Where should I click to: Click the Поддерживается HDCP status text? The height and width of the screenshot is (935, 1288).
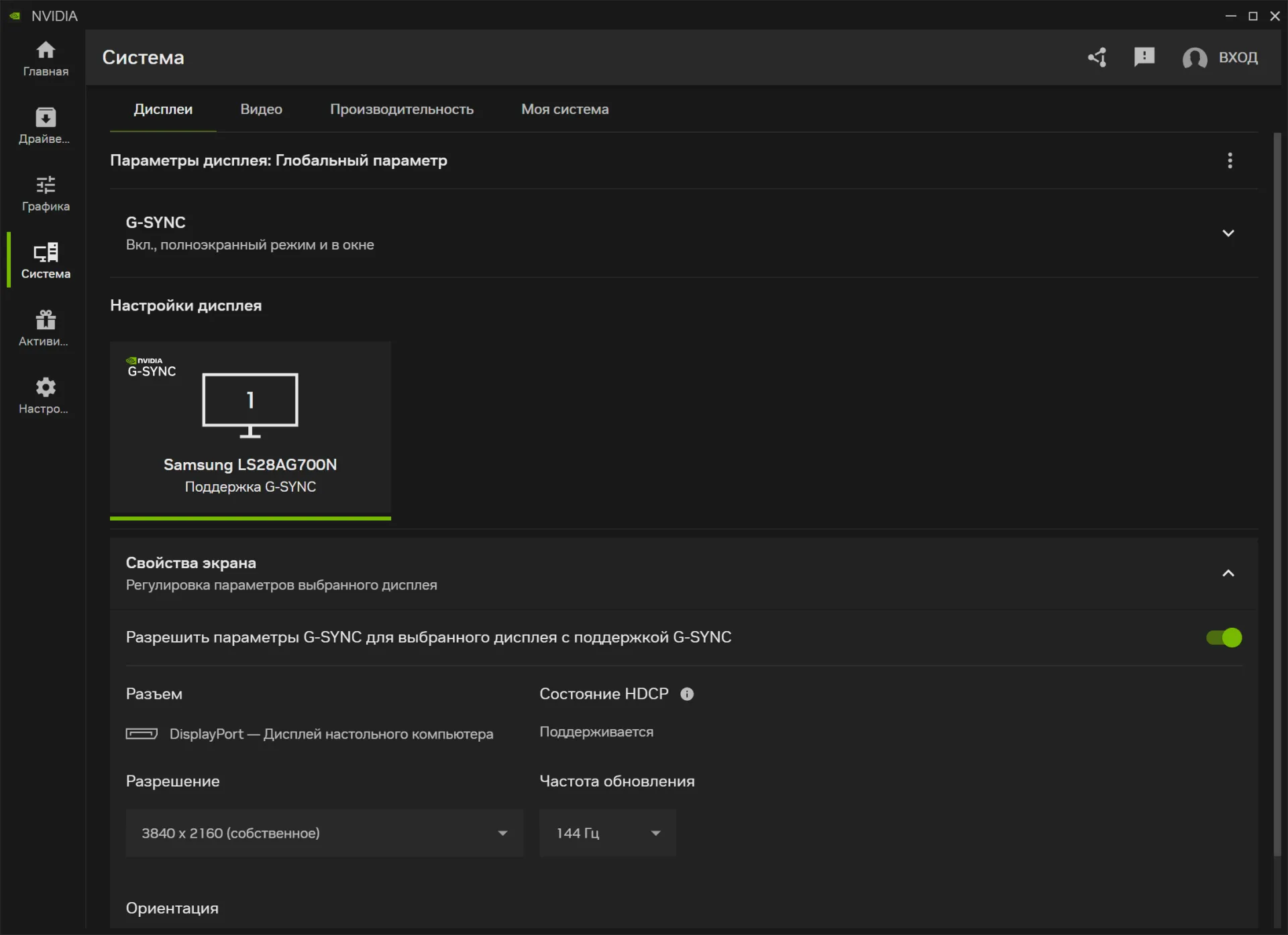point(596,732)
